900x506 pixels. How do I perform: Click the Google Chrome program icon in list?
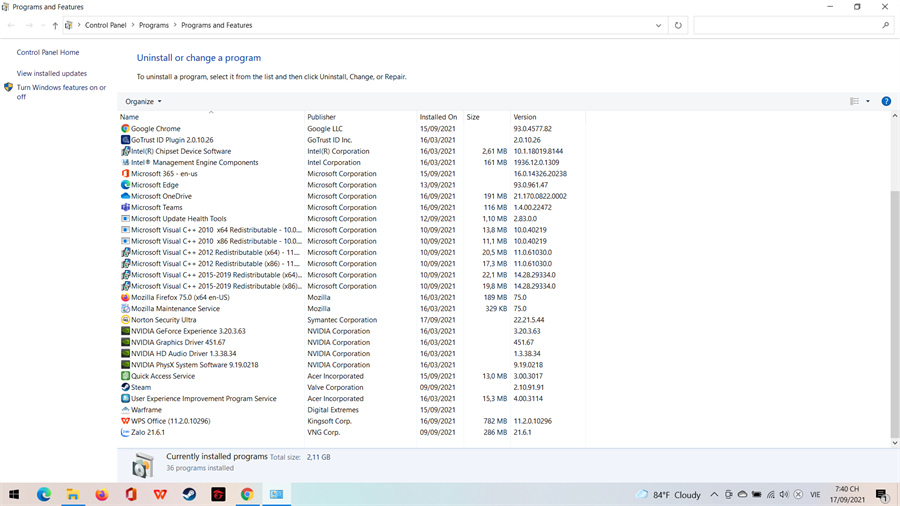click(125, 129)
